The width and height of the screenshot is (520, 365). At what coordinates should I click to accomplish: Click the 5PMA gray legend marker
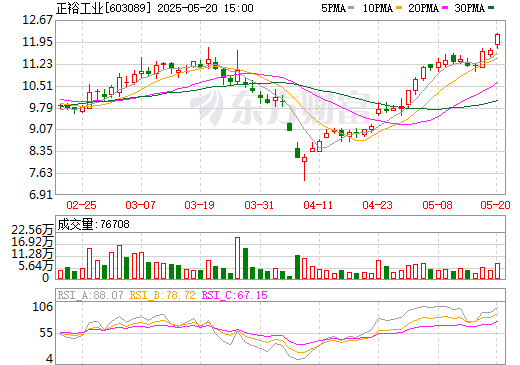click(351, 8)
